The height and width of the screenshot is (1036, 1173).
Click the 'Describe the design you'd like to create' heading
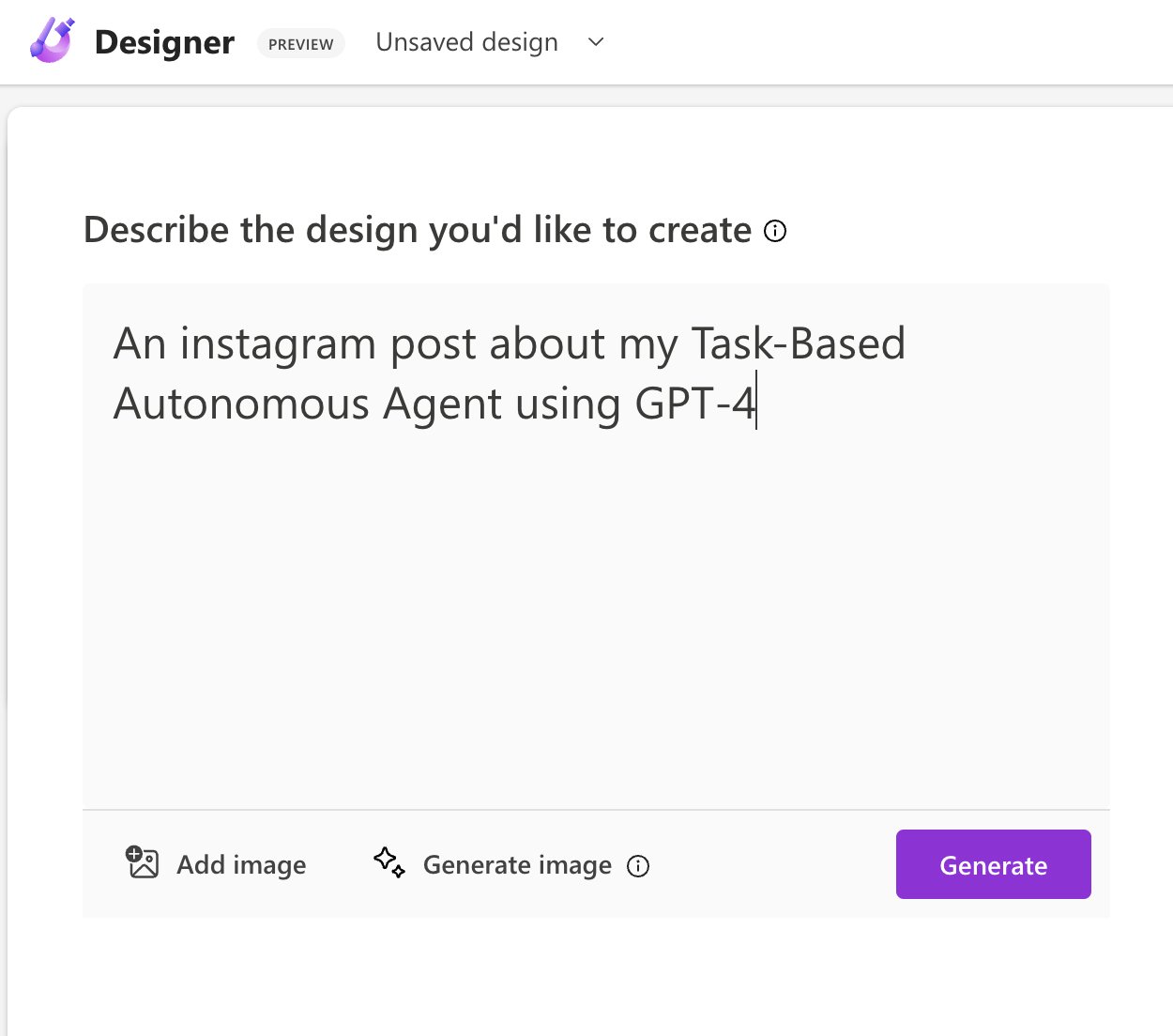click(x=418, y=230)
